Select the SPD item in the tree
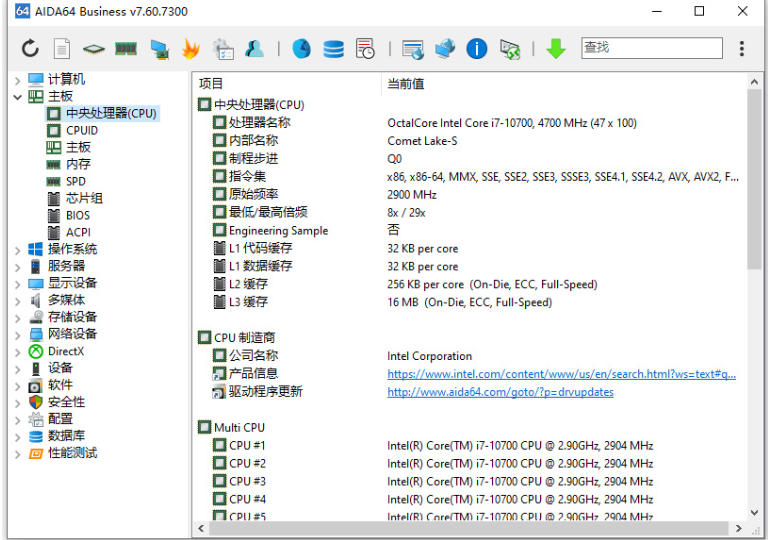The image size is (768, 540). (x=76, y=181)
